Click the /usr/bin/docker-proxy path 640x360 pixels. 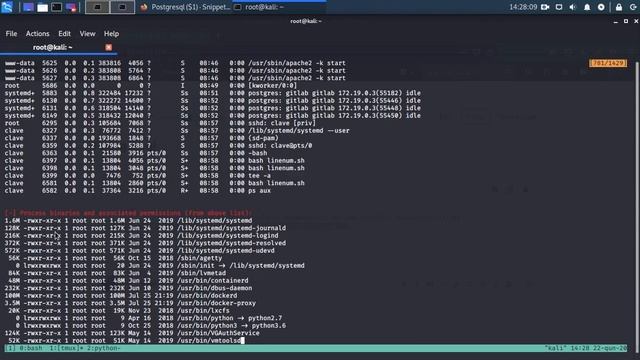[x=216, y=303]
